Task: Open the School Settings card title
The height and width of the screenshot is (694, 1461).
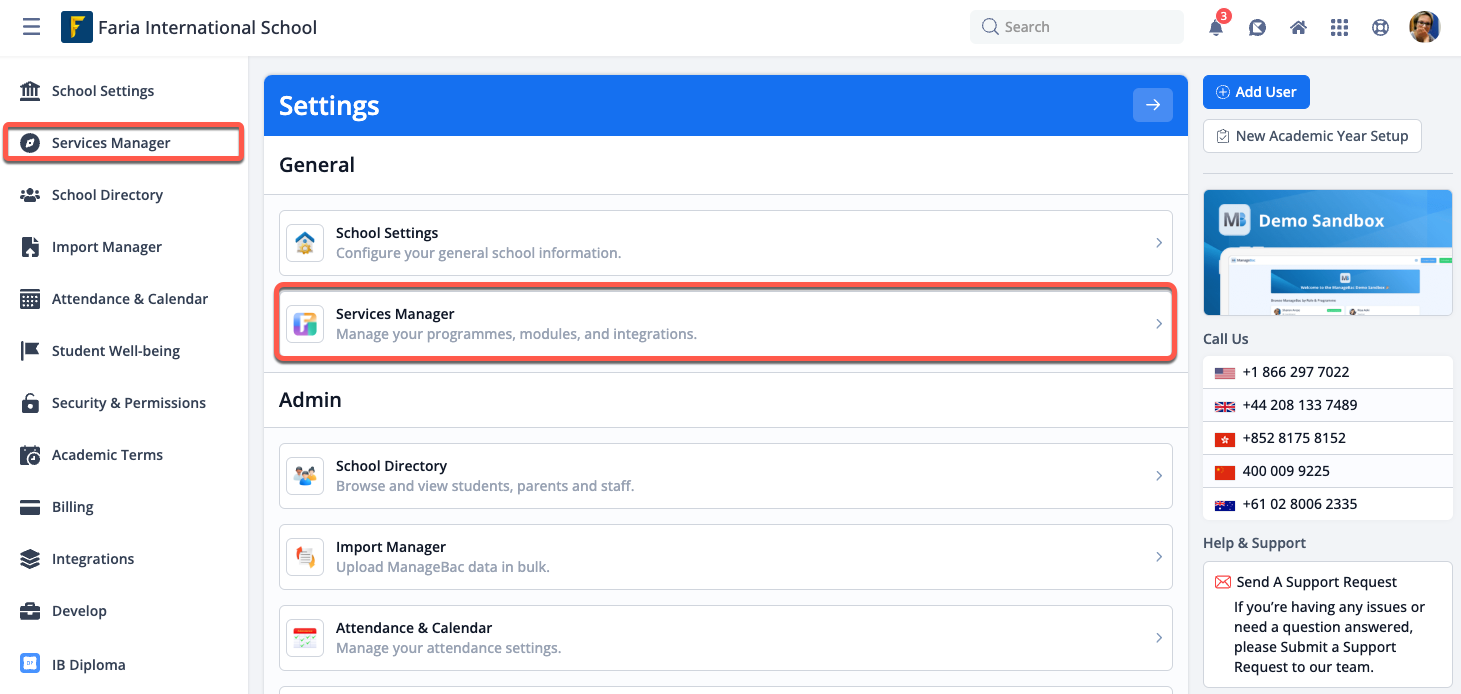Action: (387, 233)
